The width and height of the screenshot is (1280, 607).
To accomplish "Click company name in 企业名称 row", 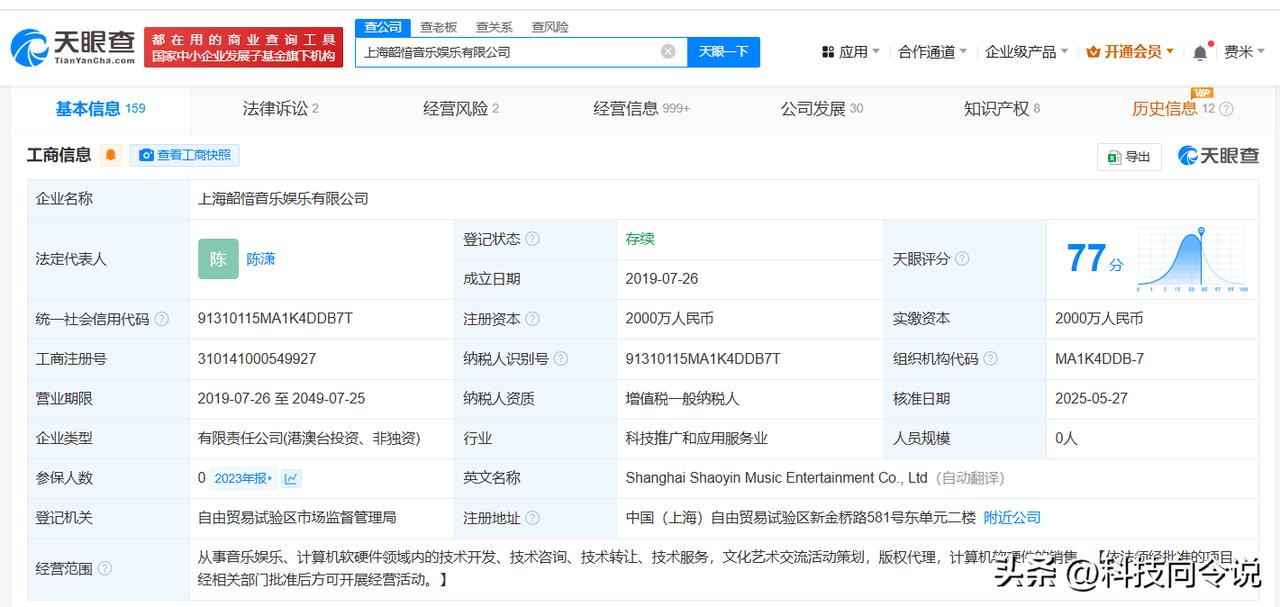I will coord(283,199).
